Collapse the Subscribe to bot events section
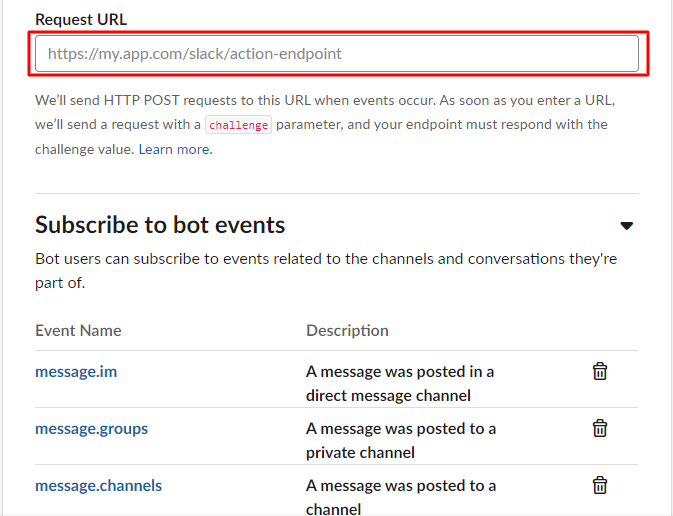 click(x=627, y=226)
